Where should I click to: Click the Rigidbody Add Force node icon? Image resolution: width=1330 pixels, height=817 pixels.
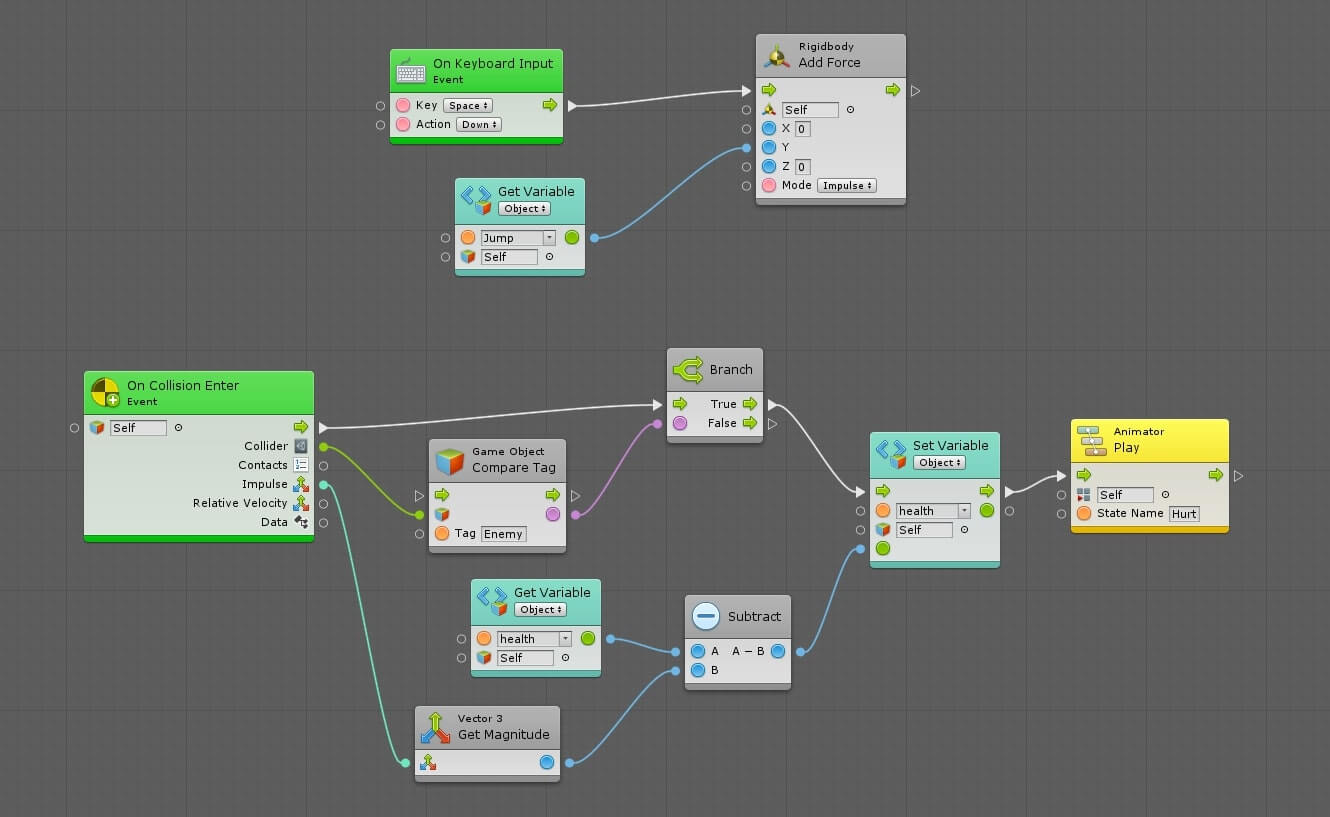pos(776,55)
